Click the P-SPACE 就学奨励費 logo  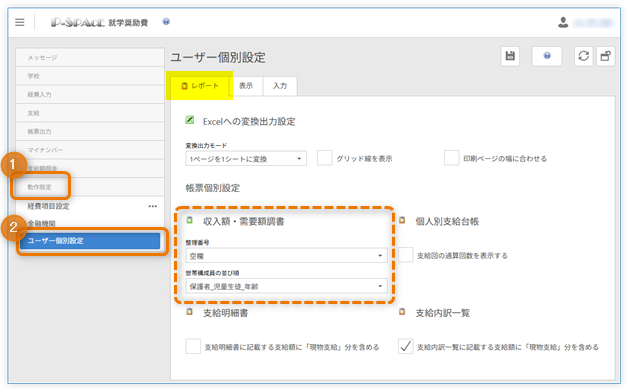point(99,22)
